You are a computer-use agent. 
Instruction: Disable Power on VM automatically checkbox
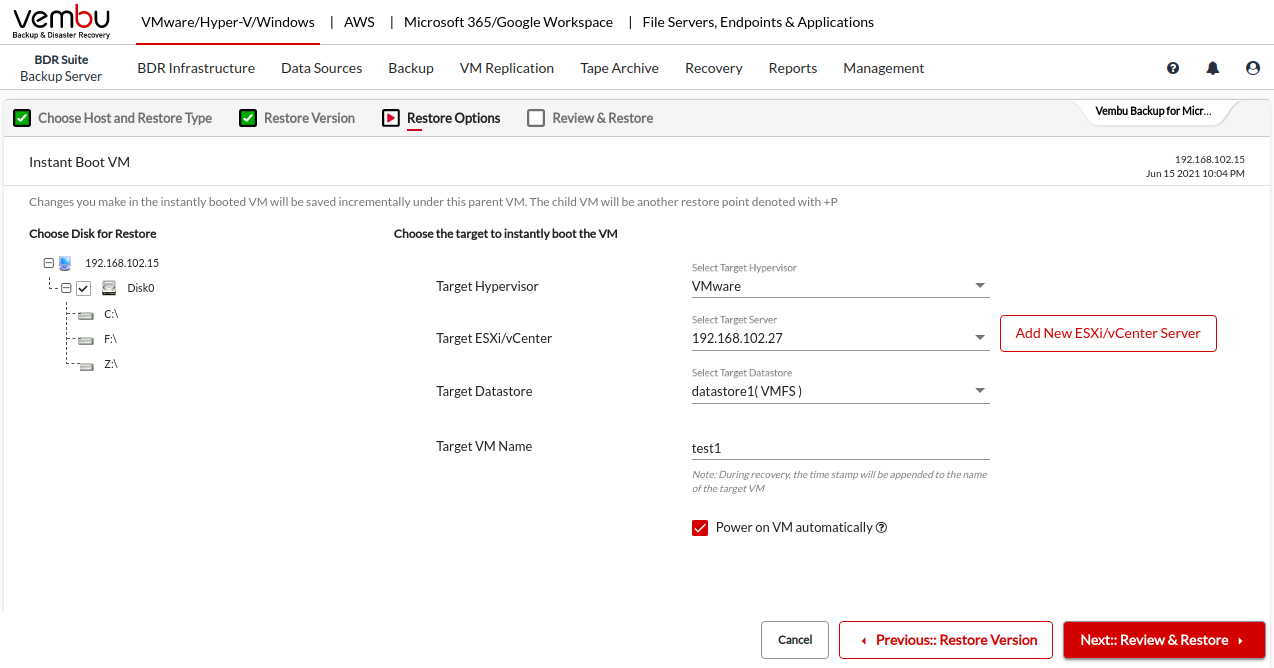click(x=700, y=528)
